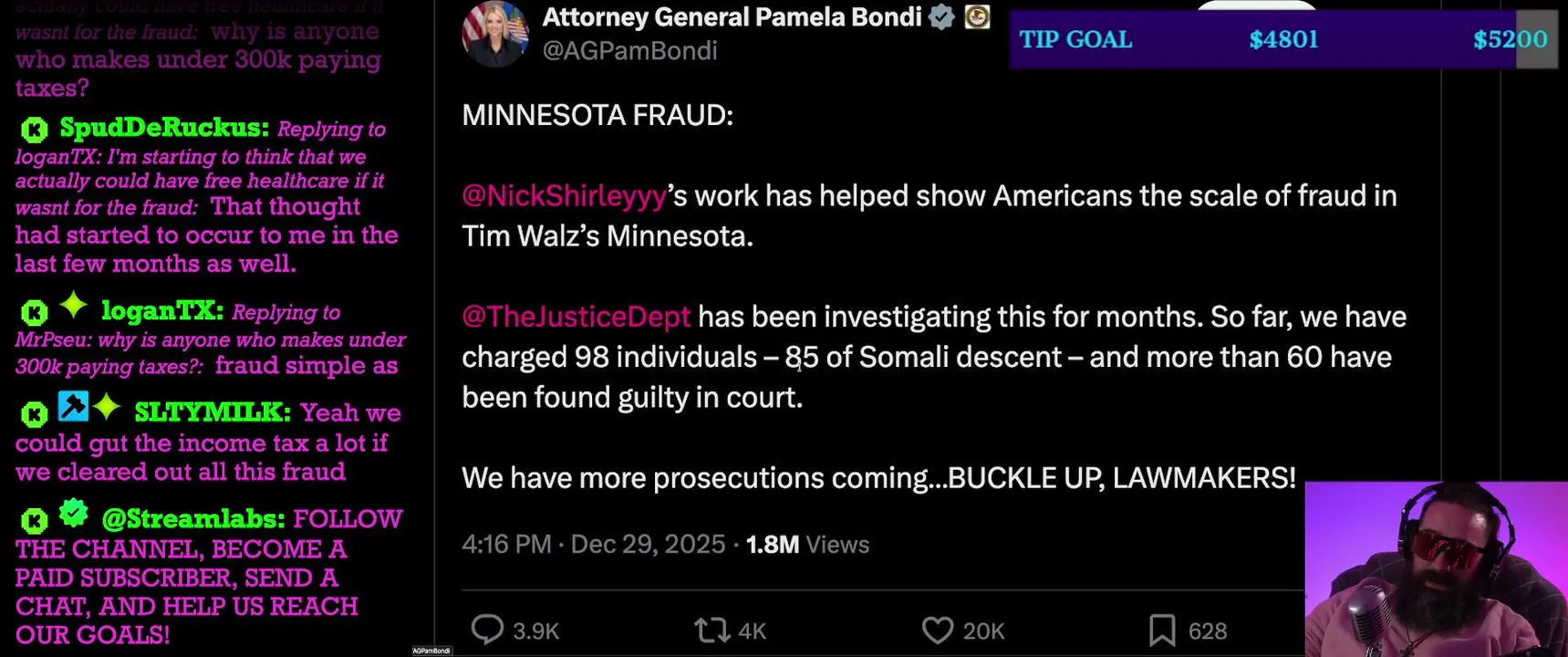Viewport: 1568px width, 657px height.
Task: Open the tweet author's profile picture
Action: 495,34
